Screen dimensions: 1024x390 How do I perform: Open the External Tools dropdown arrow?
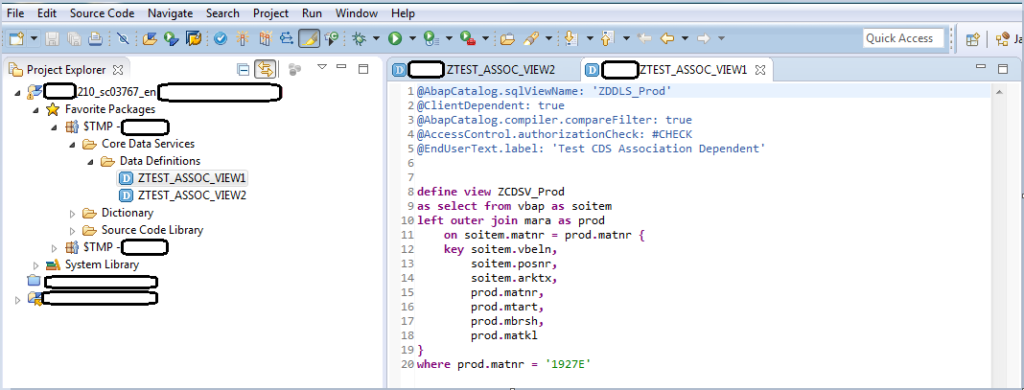[x=485, y=39]
